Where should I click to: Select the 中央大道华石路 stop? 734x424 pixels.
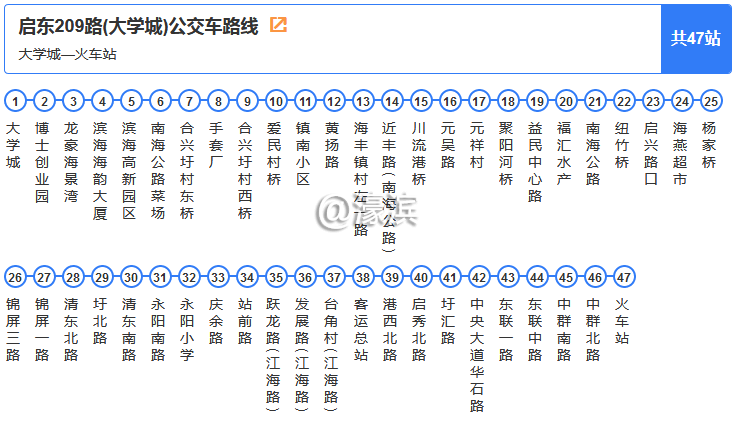478,355
